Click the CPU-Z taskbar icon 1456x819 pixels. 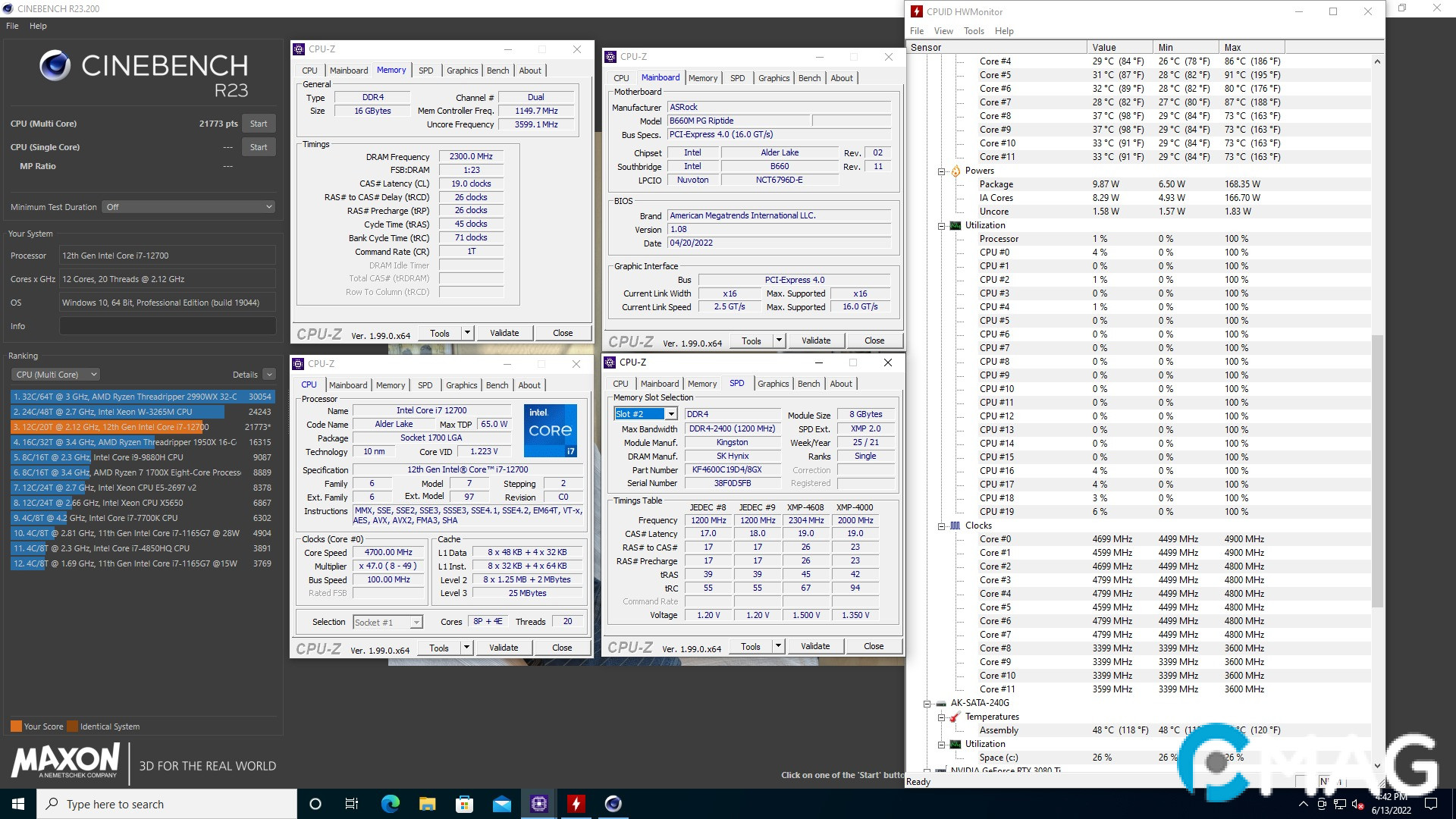539,804
